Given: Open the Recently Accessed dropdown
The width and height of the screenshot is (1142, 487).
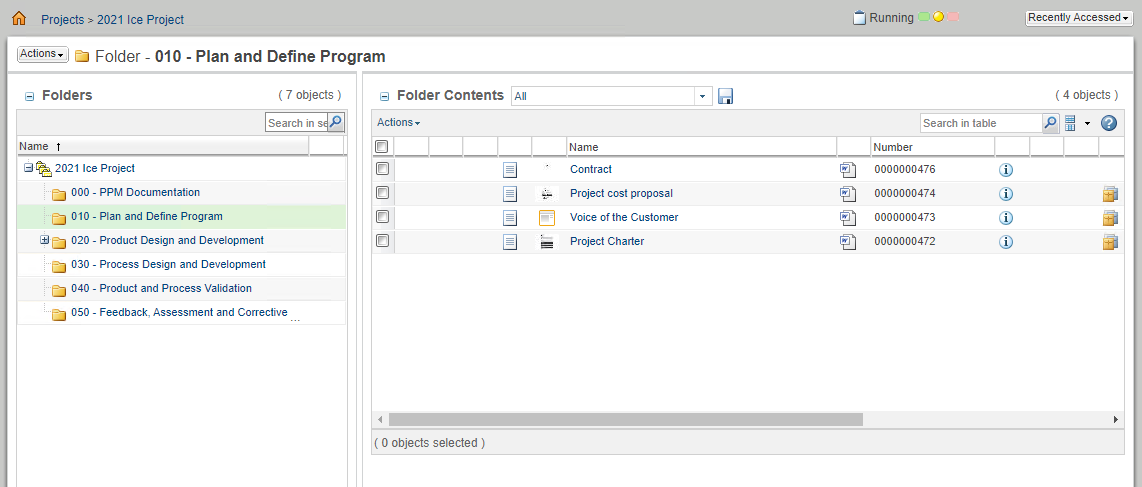Looking at the screenshot, I should pyautogui.click(x=1078, y=17).
